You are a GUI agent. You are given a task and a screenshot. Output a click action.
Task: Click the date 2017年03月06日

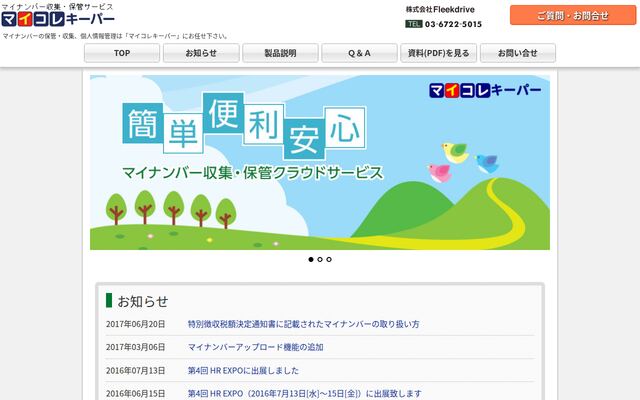click(136, 347)
